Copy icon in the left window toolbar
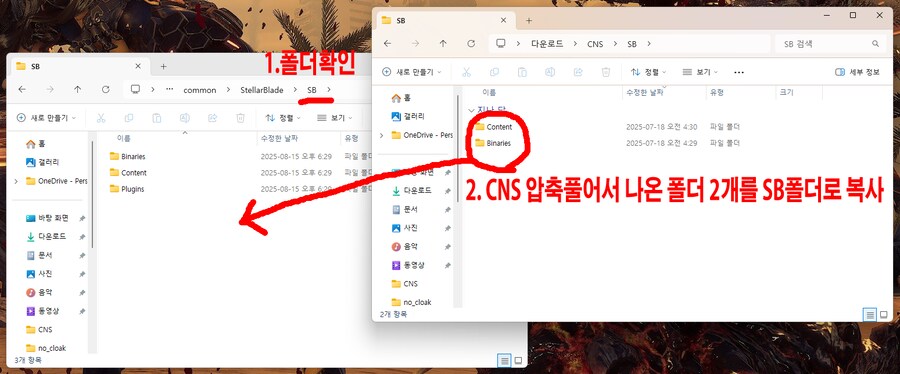This screenshot has width=900, height=374. 129,118
